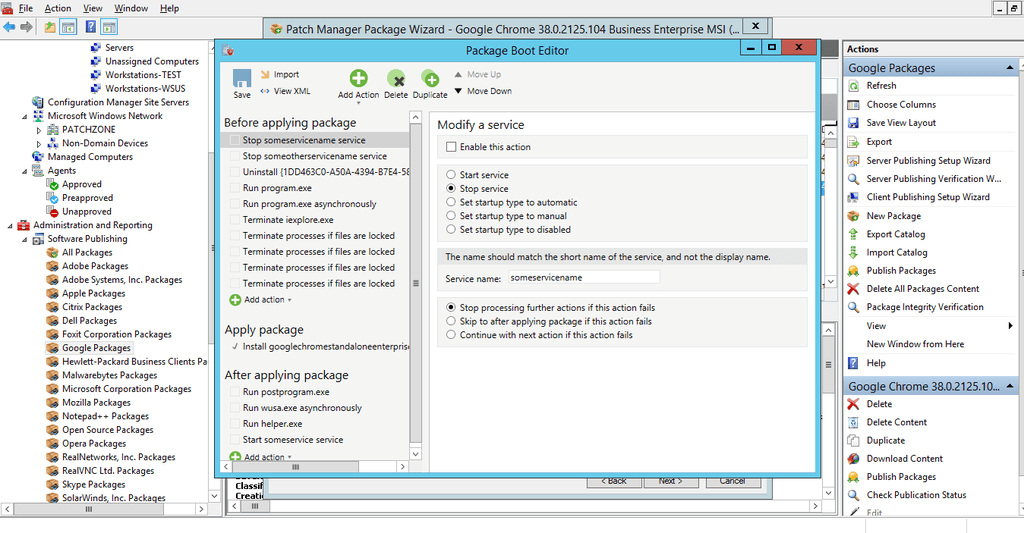Image resolution: width=1024 pixels, height=533 pixels.
Task: Click Cancel in the Package Wizard
Action: pyautogui.click(x=732, y=481)
